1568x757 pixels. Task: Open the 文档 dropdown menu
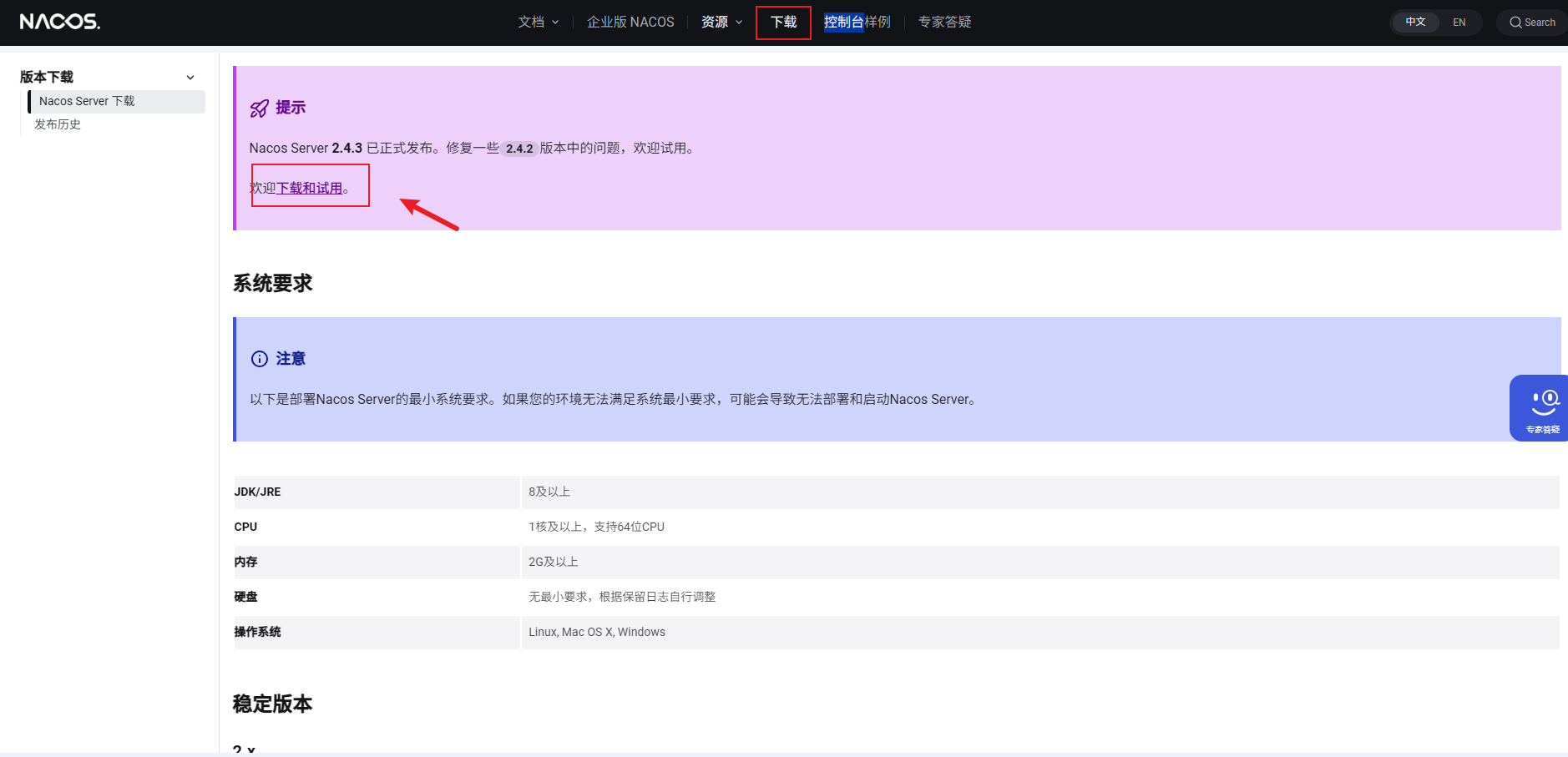(x=538, y=23)
